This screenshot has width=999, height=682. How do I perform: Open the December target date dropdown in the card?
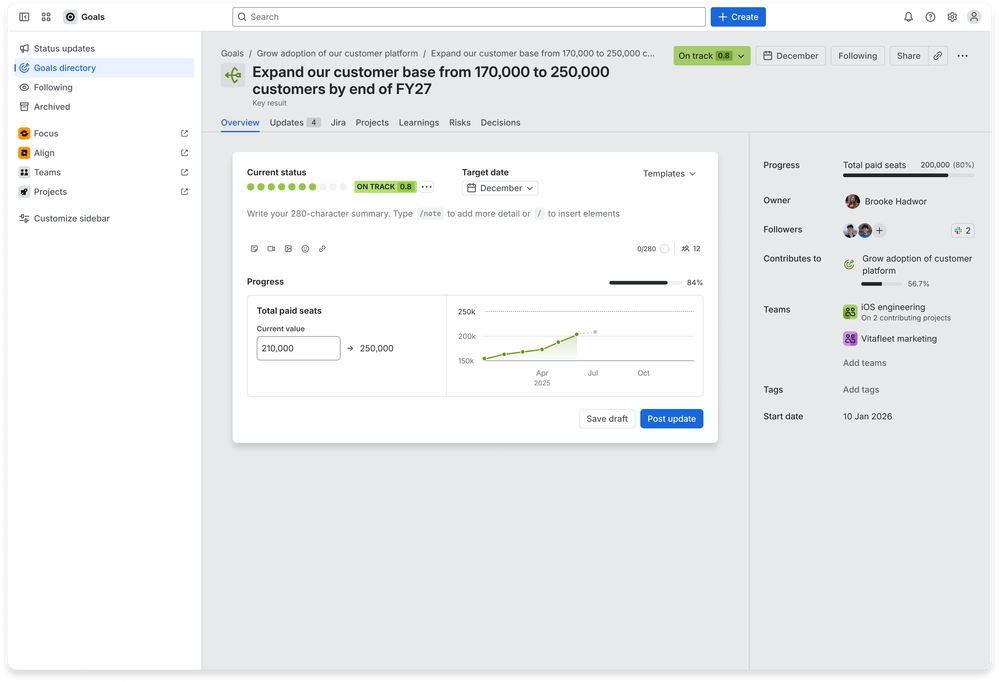pyautogui.click(x=500, y=189)
